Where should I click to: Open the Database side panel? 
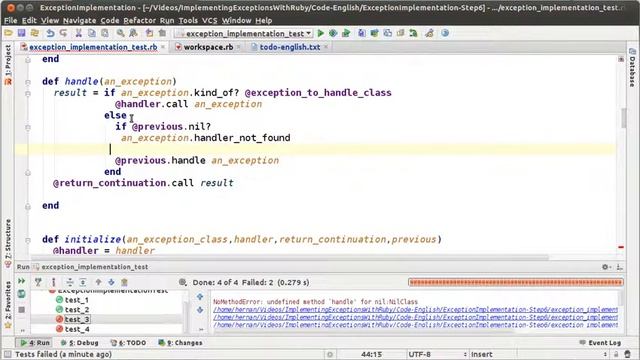pyautogui.click(x=632, y=67)
